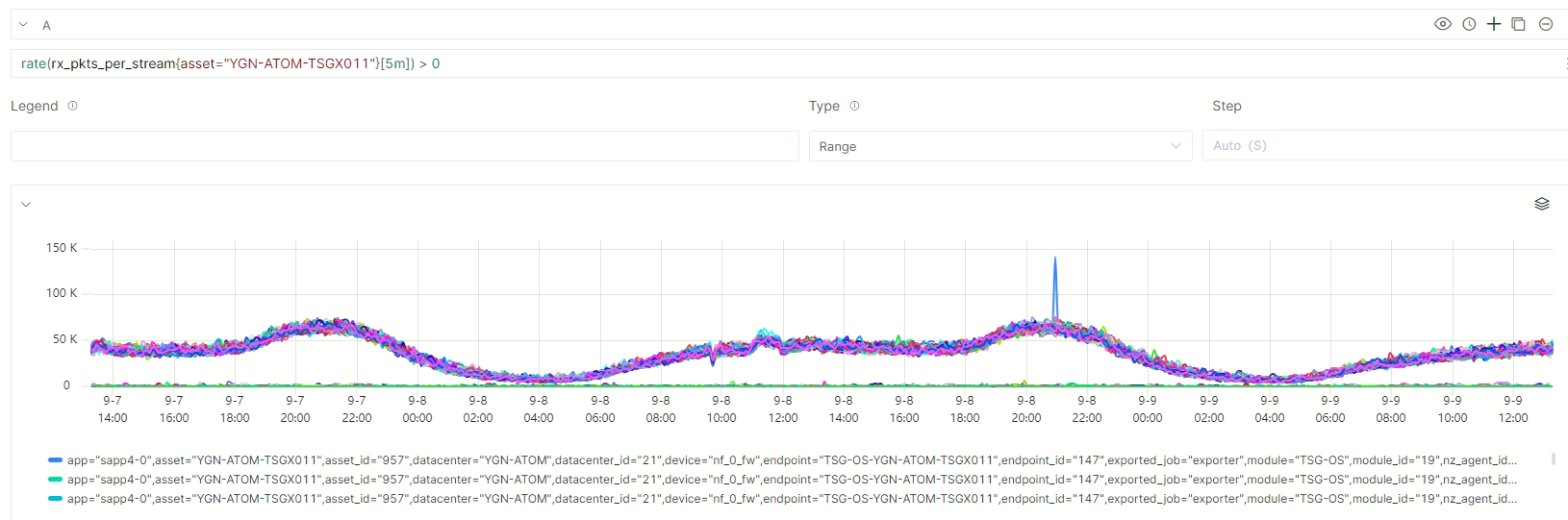Click the clock icon in query A header
The width and height of the screenshot is (1568, 520).
click(x=1469, y=24)
